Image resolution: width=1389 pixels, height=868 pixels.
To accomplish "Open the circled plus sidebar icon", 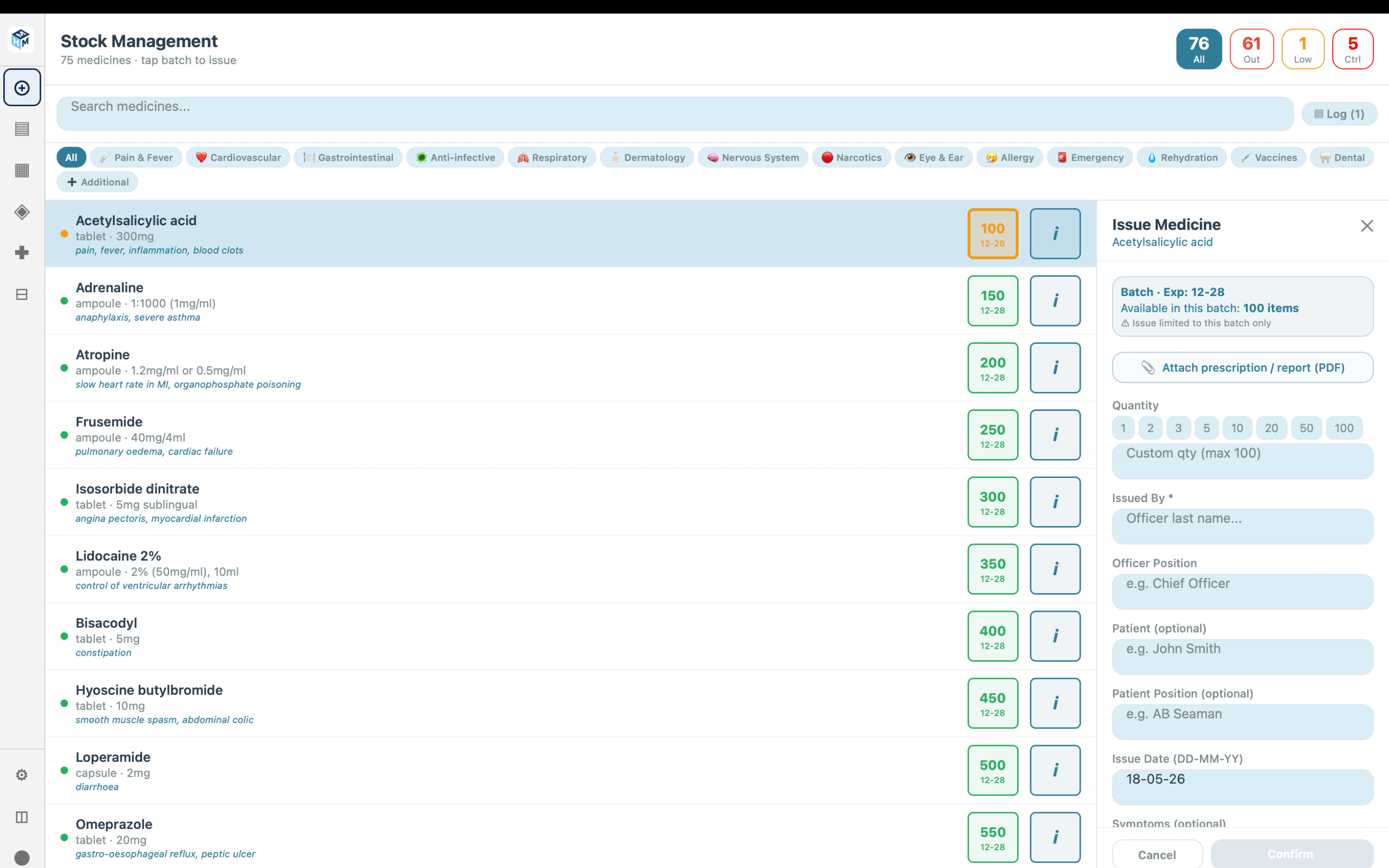I will 22,87.
